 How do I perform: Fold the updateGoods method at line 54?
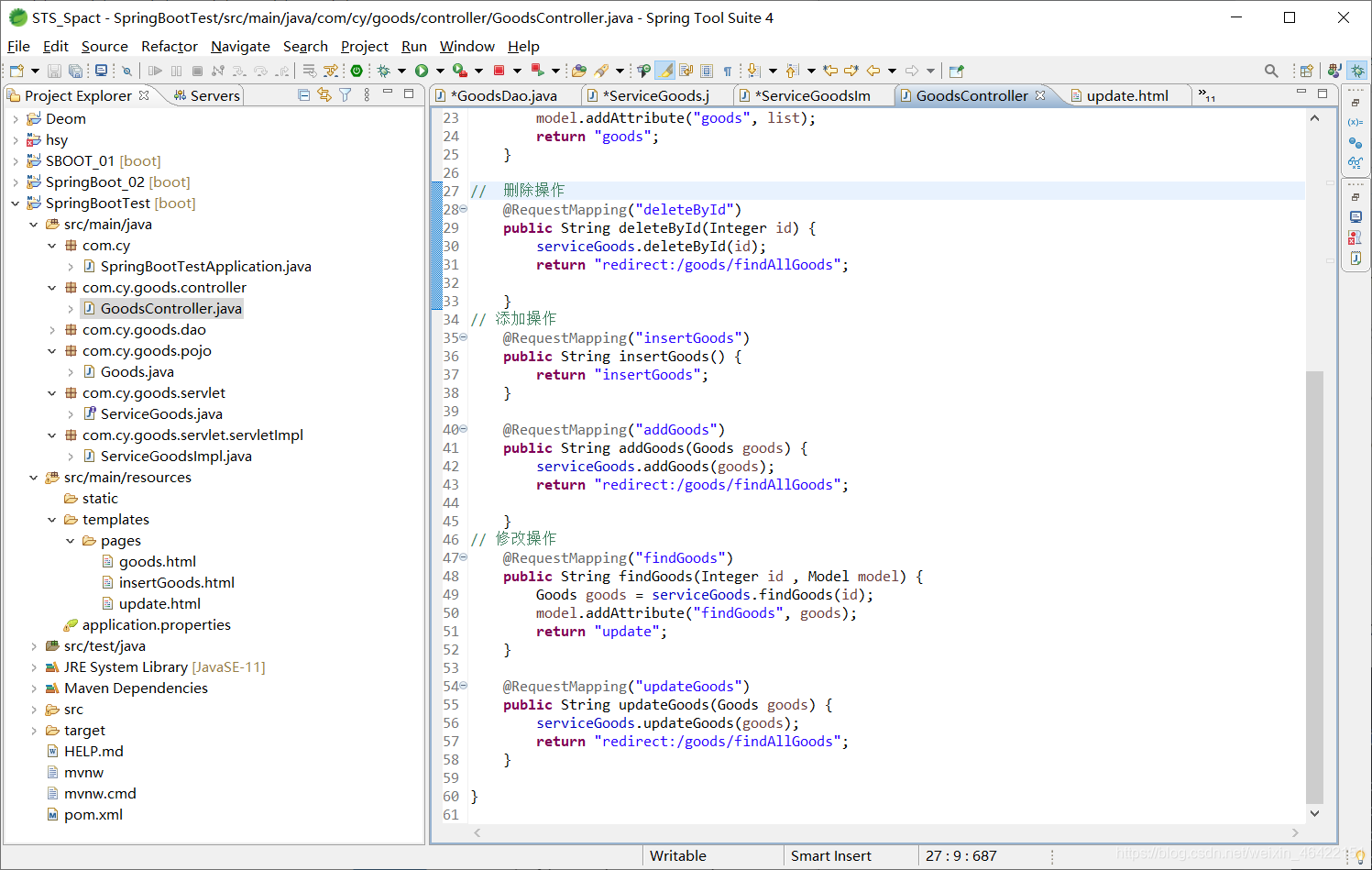click(x=464, y=686)
